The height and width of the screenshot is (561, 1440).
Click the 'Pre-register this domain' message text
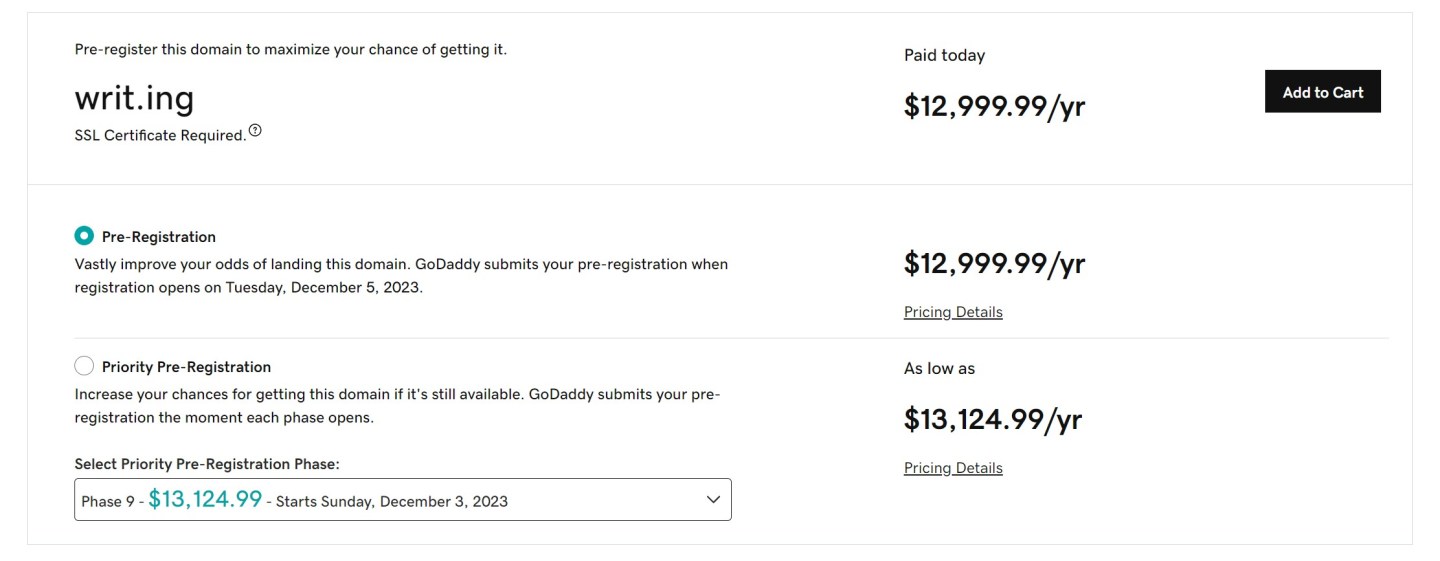point(290,49)
